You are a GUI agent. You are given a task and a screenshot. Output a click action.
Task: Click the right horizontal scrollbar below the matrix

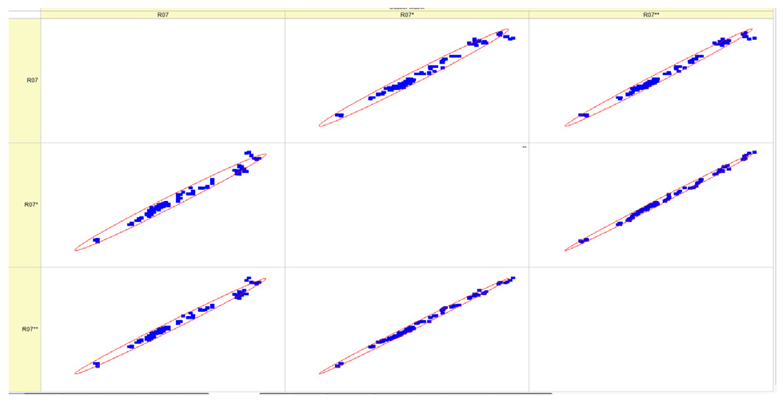pyautogui.click(x=405, y=394)
